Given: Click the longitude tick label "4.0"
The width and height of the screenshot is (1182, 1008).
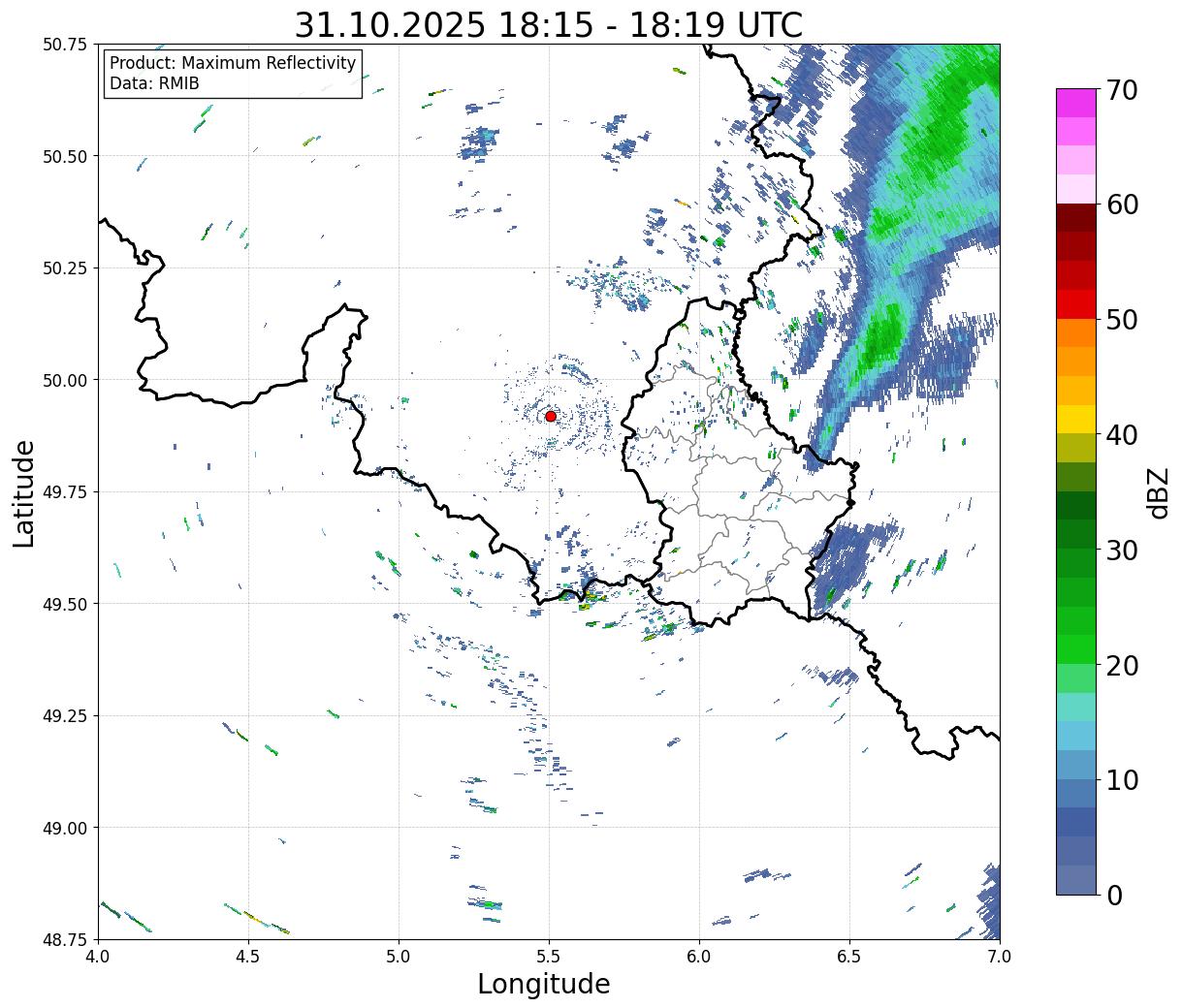Looking at the screenshot, I should 98,957.
